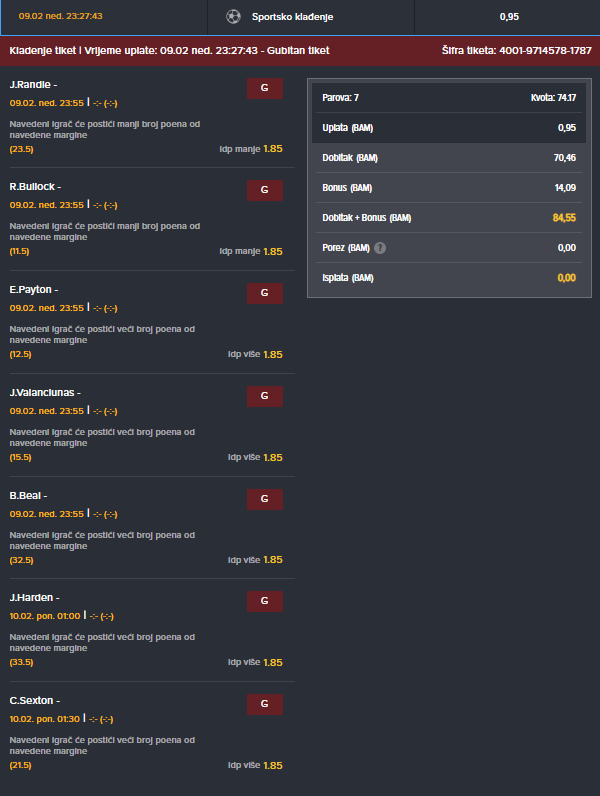The width and height of the screenshot is (600, 796).
Task: Click the C.Sexton Idp više 1.85 odds
Action: 255,766
